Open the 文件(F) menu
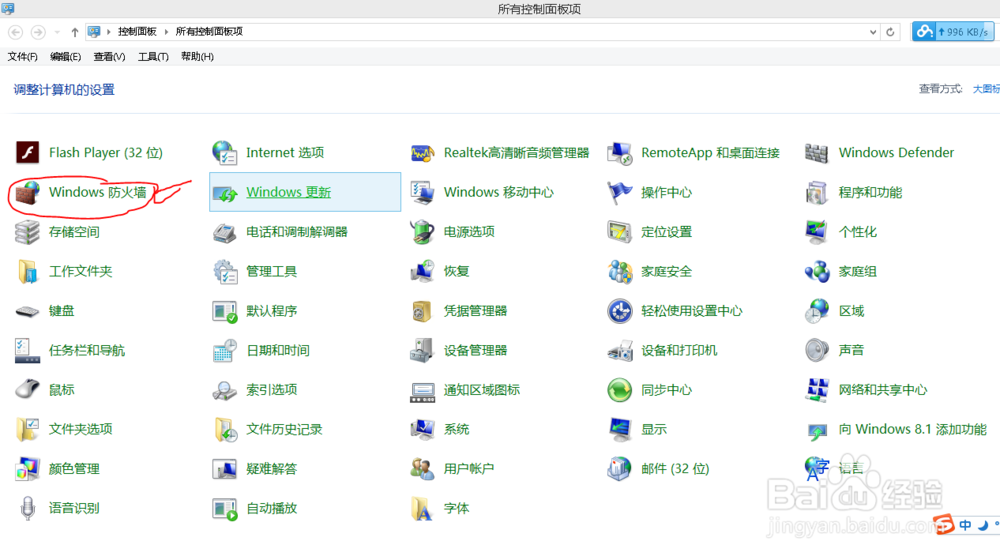Viewport: 1000px width, 560px height. point(22,57)
